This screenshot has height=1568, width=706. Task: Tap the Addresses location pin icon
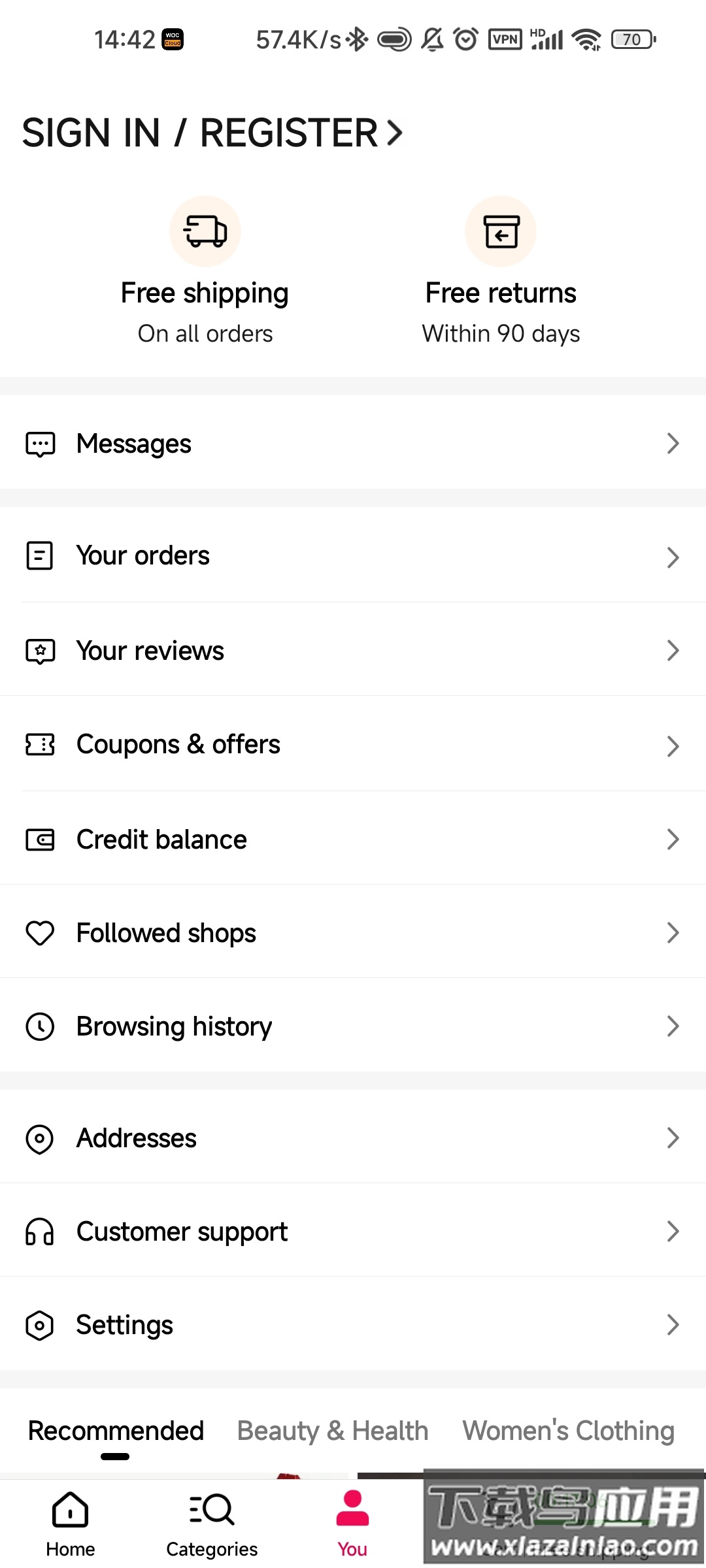point(40,1139)
